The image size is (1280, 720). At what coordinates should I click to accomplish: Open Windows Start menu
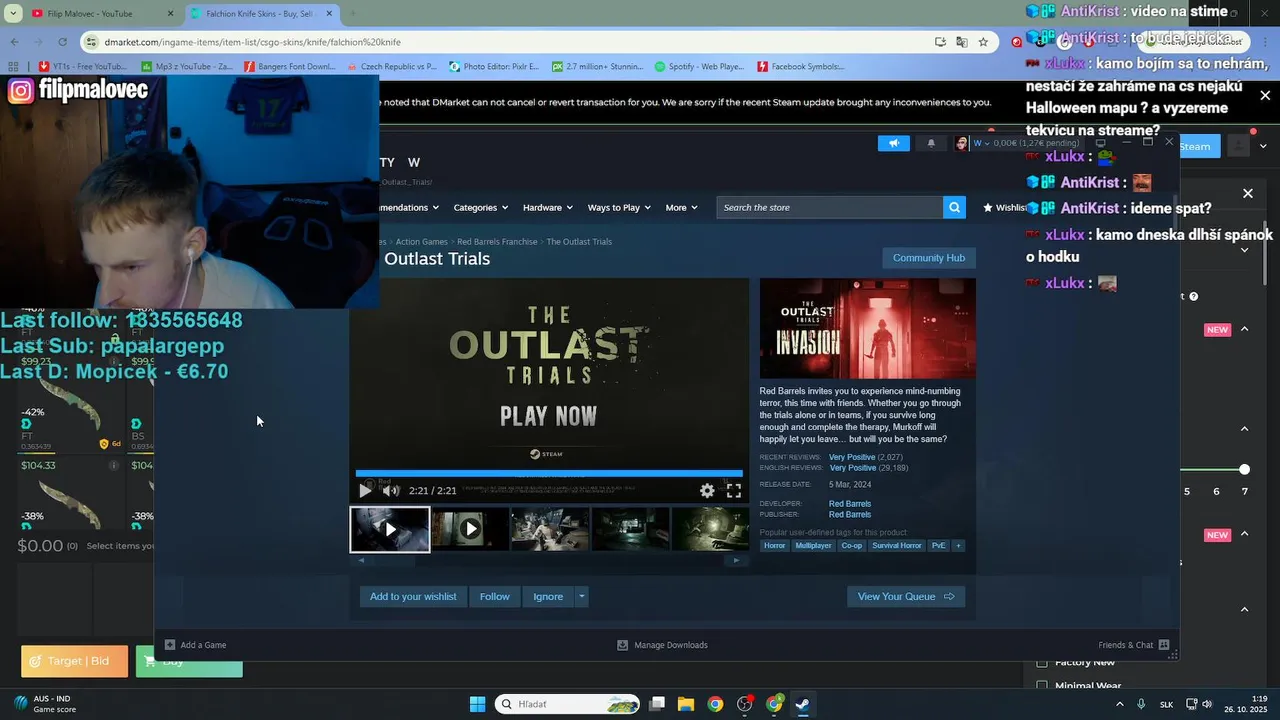pos(477,704)
